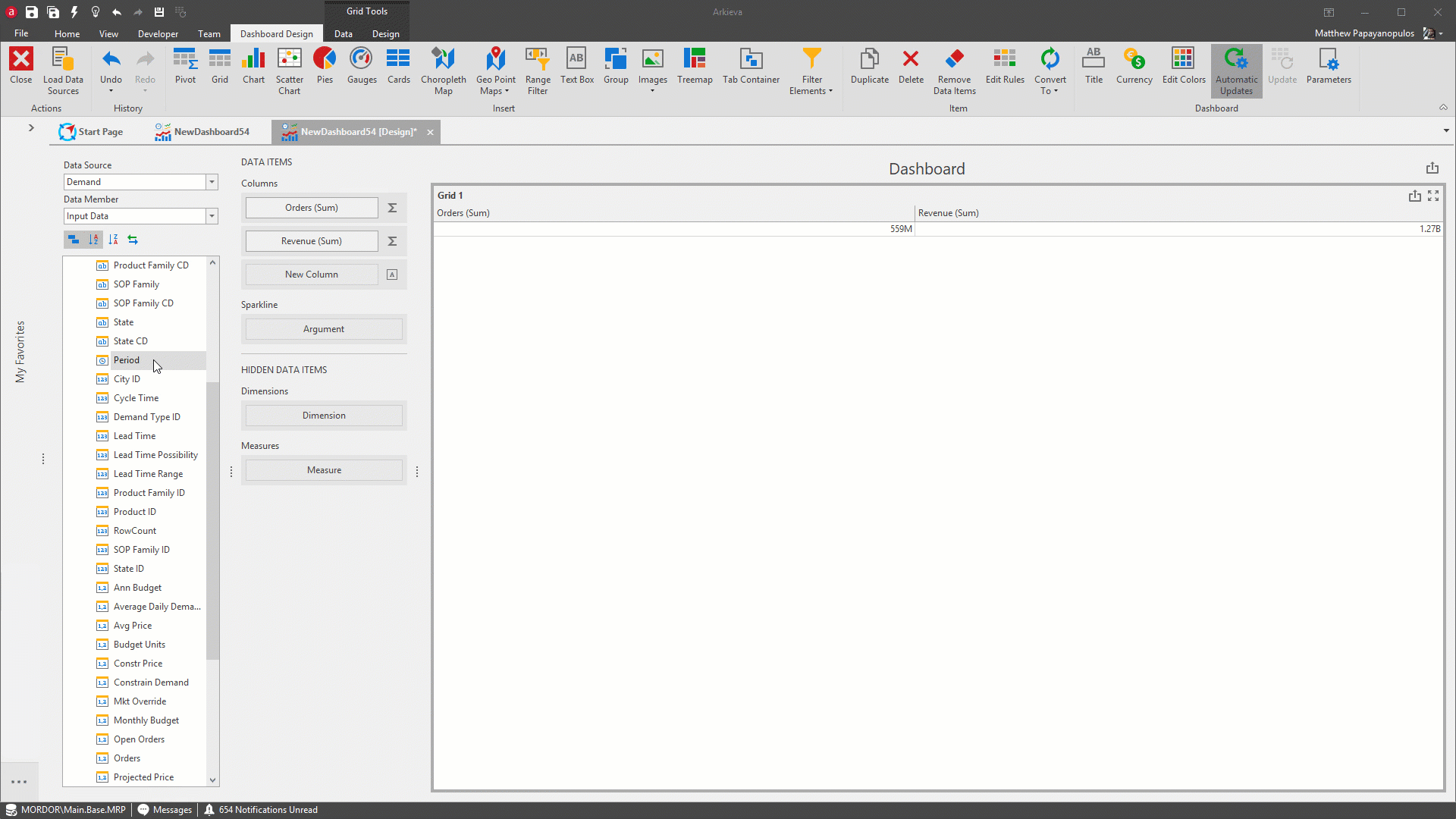
Task: Click the New Column placeholder
Action: [x=312, y=275]
